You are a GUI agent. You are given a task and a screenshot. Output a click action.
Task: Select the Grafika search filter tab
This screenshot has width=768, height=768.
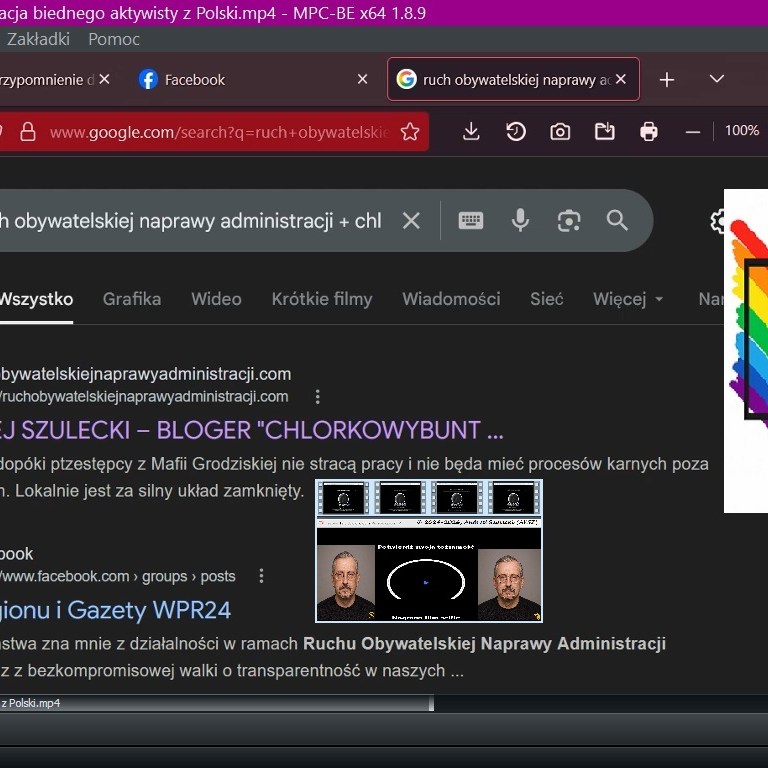pos(132,299)
